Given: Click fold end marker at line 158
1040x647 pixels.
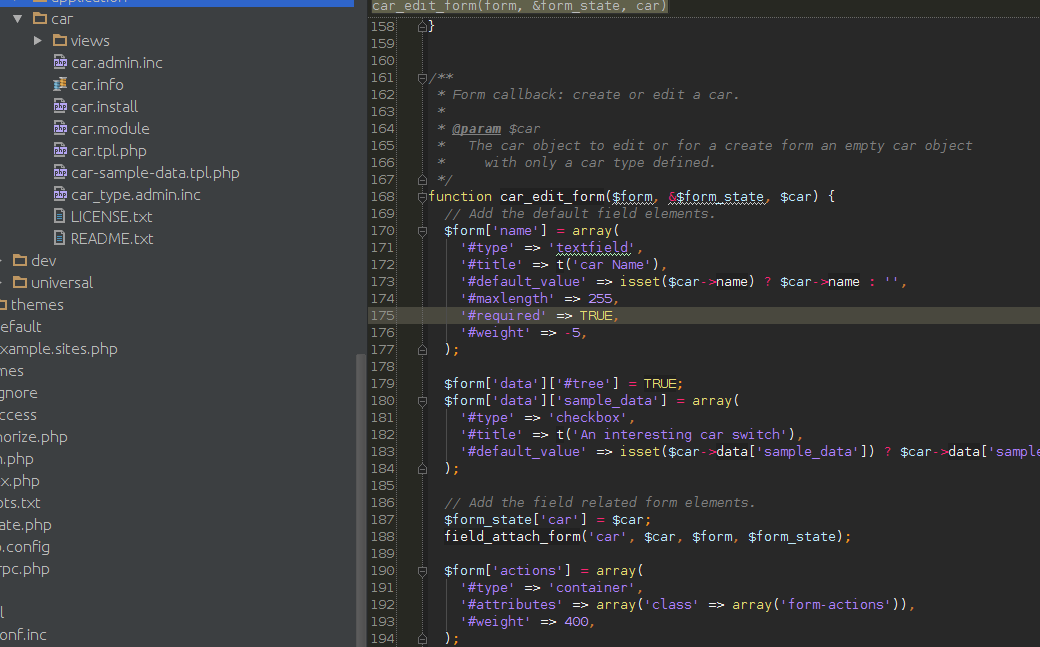Looking at the screenshot, I should click(x=422, y=27).
